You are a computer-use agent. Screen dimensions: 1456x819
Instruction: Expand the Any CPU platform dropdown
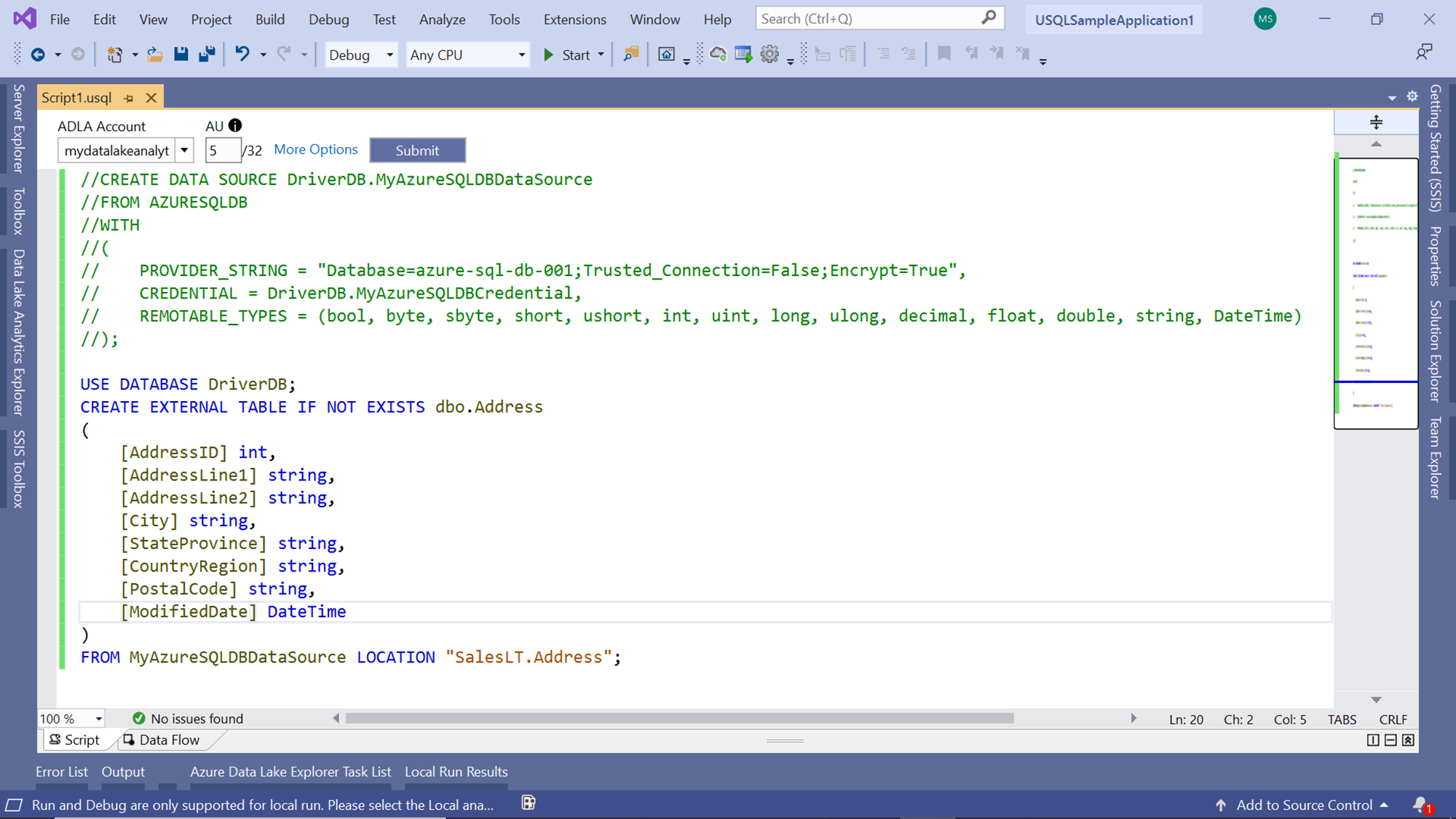click(467, 55)
